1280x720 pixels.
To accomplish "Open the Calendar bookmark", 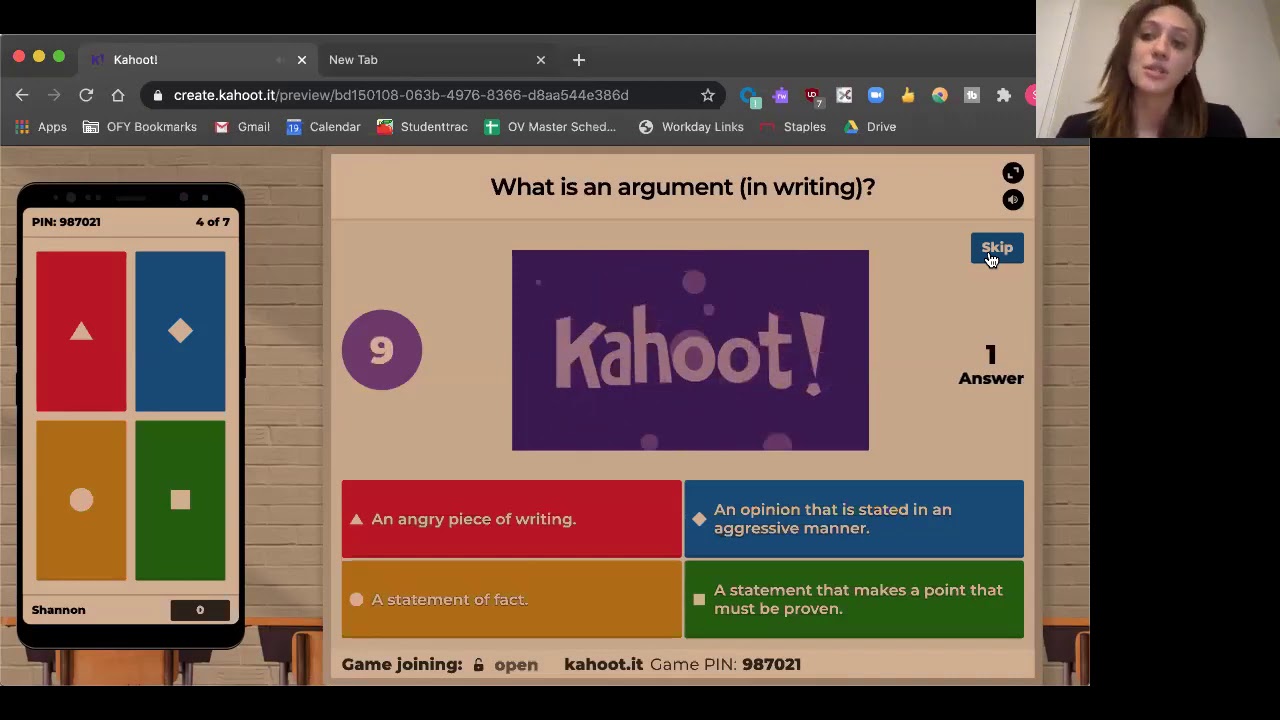I will [323, 127].
